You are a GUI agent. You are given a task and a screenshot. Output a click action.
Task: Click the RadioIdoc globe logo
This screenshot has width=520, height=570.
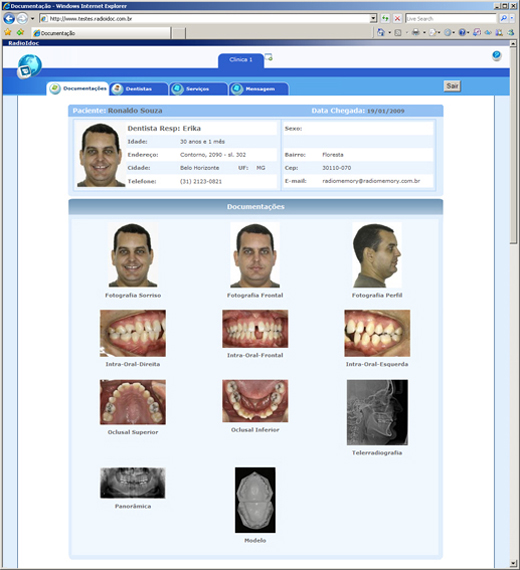click(29, 66)
